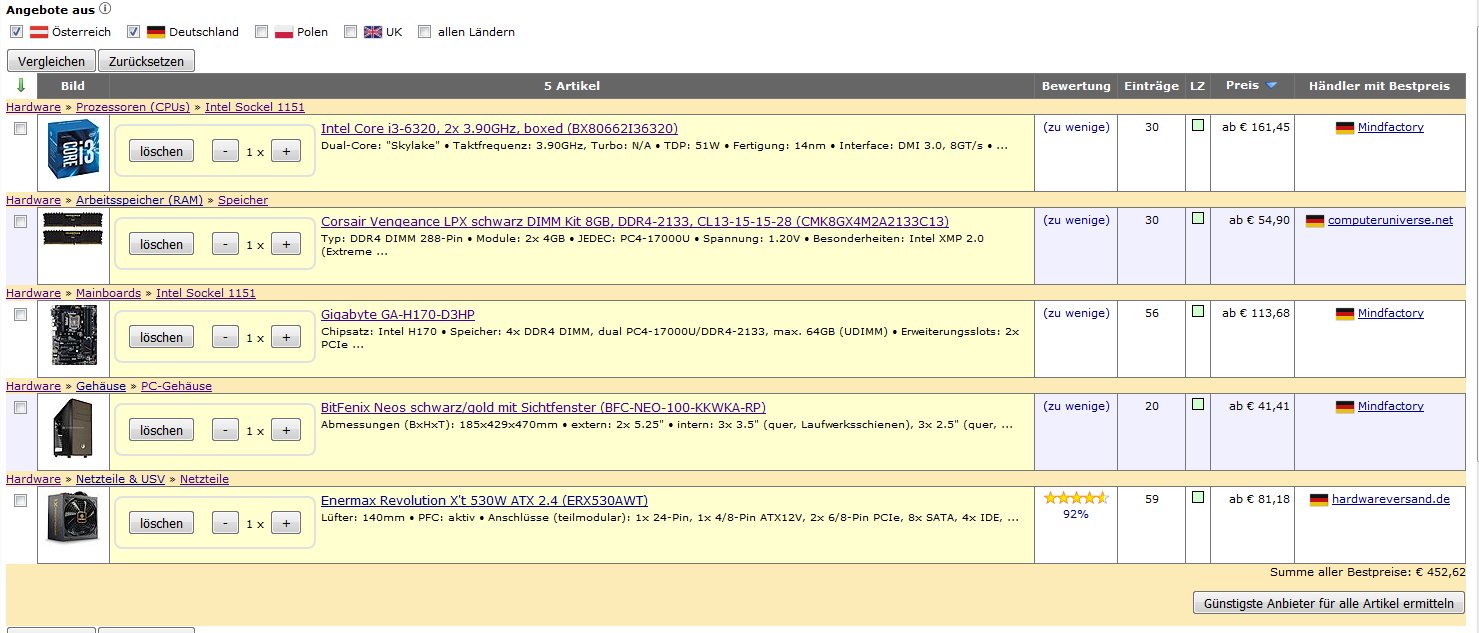Click the green LZ box for Intel Core i3-6320
This screenshot has width=1479, height=633.
click(1197, 126)
